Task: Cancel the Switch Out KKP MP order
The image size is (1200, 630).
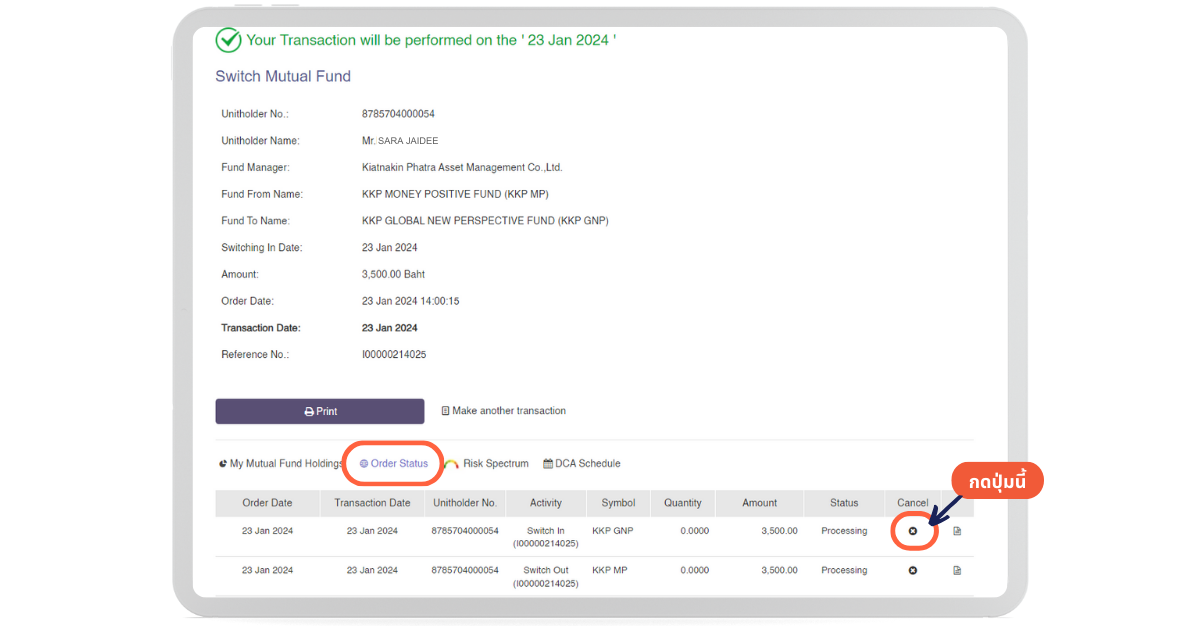Action: (912, 570)
